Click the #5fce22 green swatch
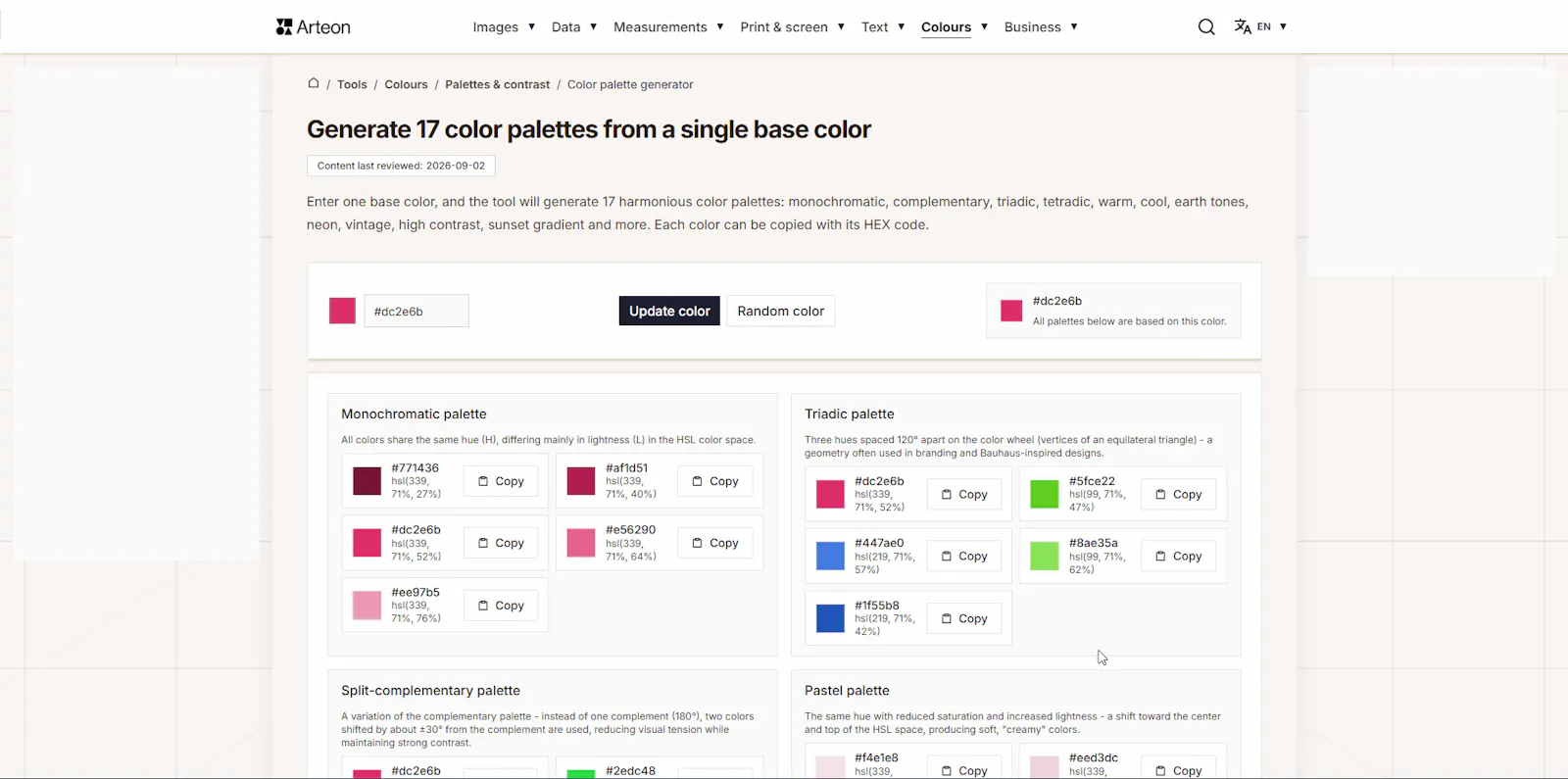The height and width of the screenshot is (779, 1568). pos(1045,495)
